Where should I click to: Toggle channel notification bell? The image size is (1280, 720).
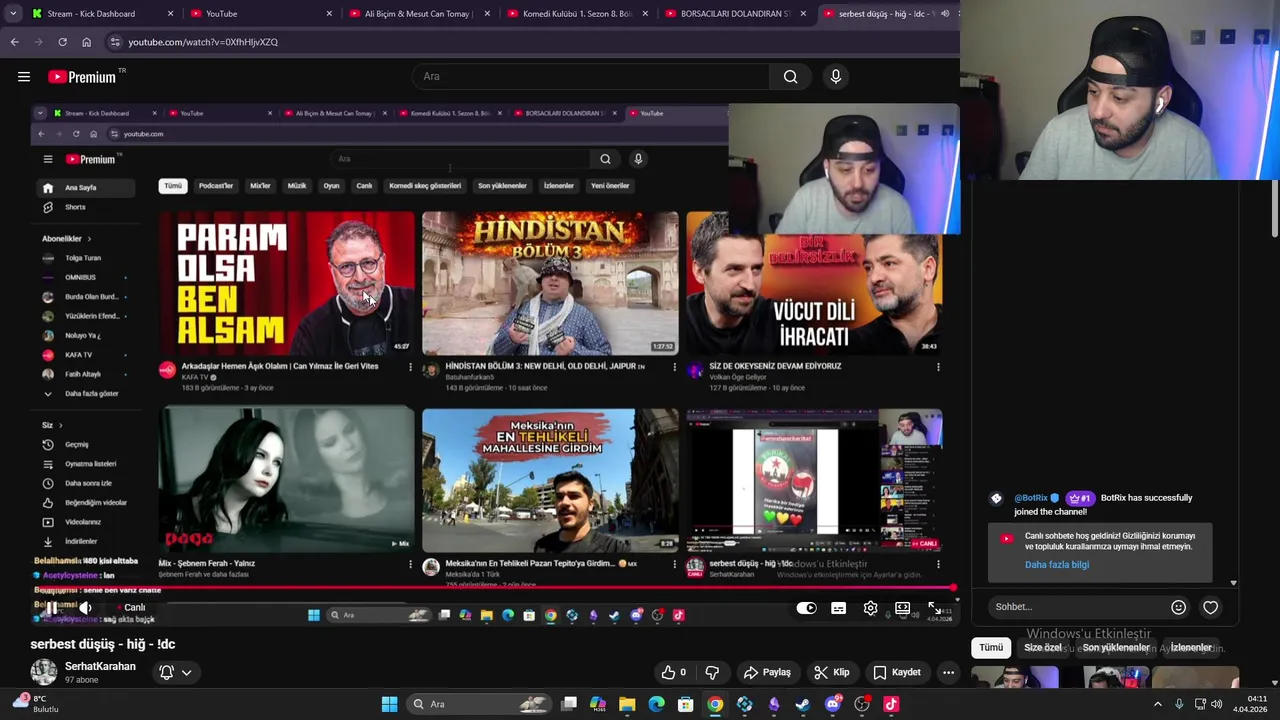(167, 672)
